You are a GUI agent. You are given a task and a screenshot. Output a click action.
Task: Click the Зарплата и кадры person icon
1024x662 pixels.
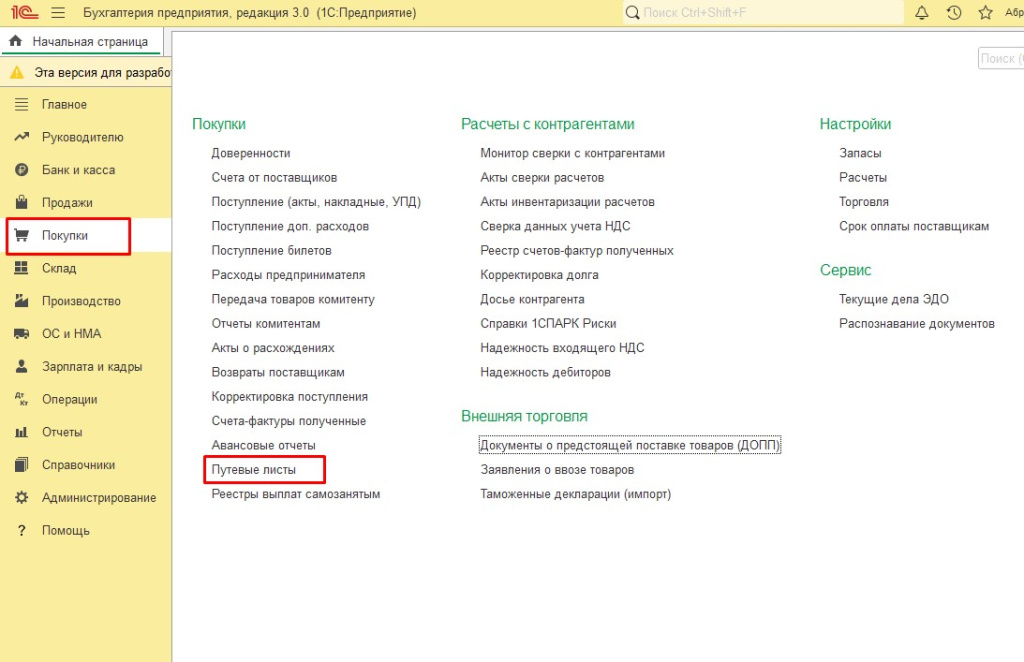pos(22,366)
